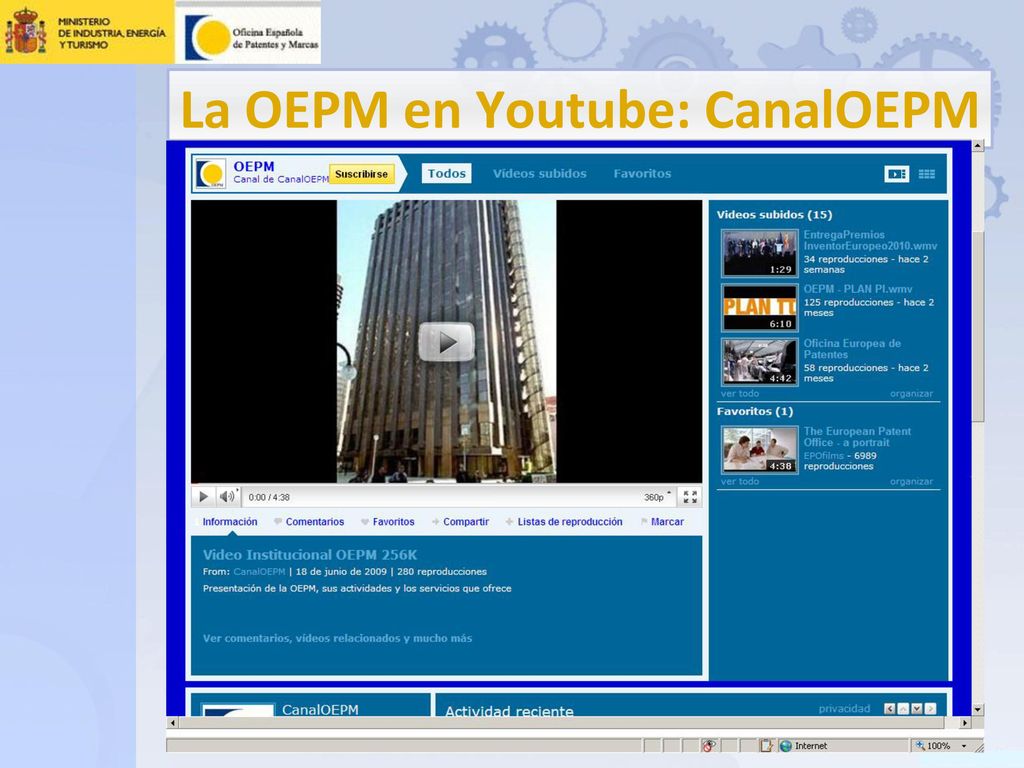Click the OEPM - PLAN PI.wmv title link

857,289
